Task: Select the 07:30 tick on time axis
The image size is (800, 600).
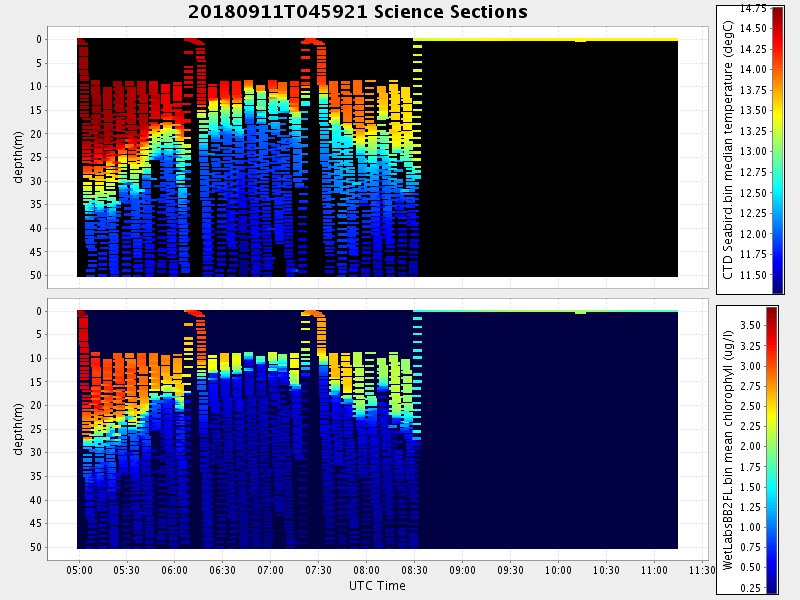Action: click(318, 570)
